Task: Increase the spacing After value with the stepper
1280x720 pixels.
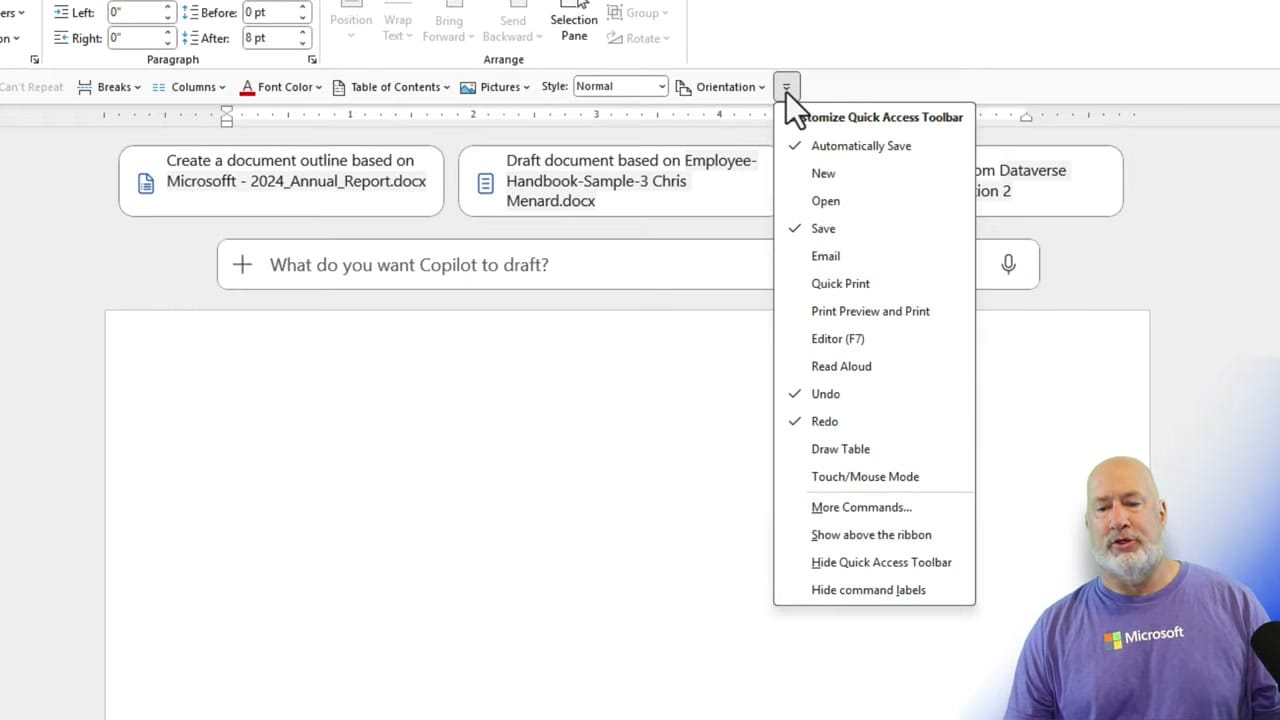Action: pyautogui.click(x=302, y=33)
